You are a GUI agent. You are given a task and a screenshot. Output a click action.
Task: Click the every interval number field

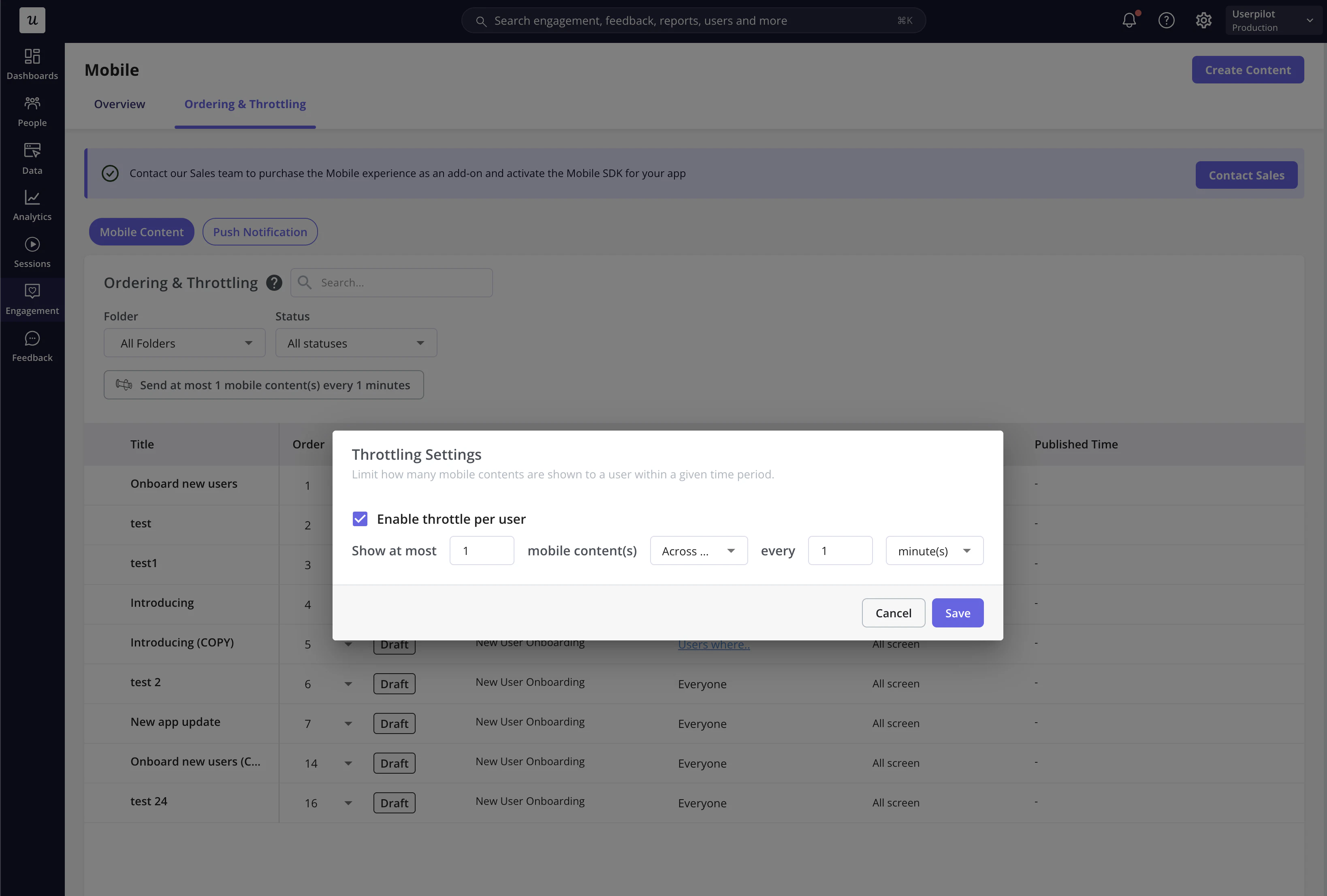tap(839, 550)
